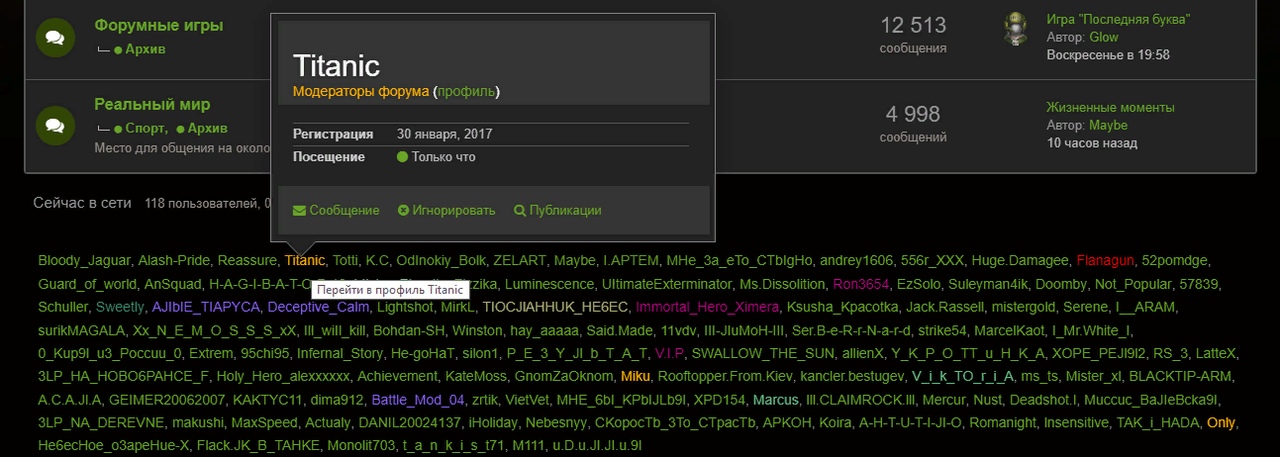Click Модераторы форума group link
Viewport: 1280px width, 457px height.
coord(360,91)
